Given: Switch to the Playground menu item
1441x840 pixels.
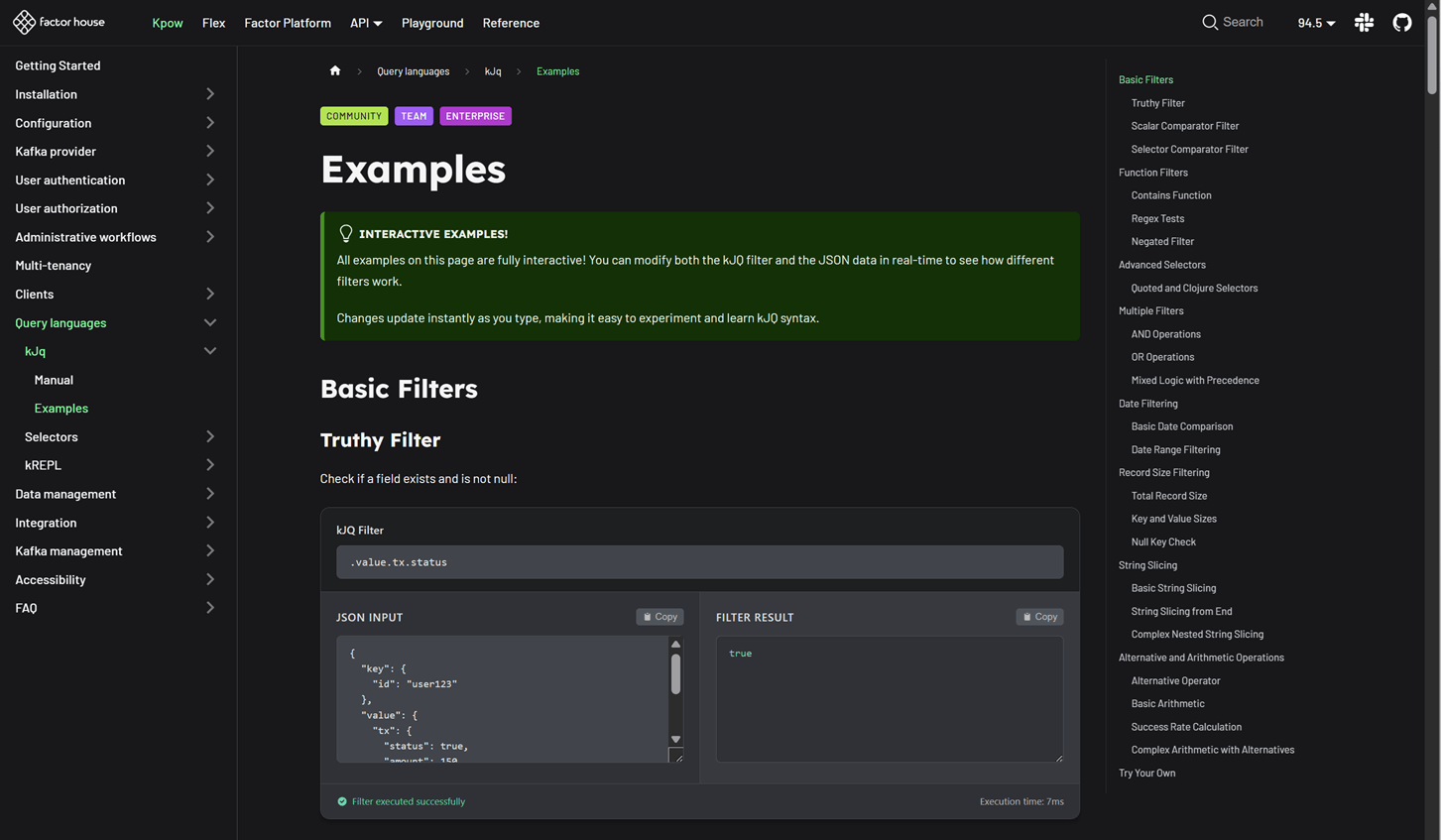Looking at the screenshot, I should [x=432, y=23].
